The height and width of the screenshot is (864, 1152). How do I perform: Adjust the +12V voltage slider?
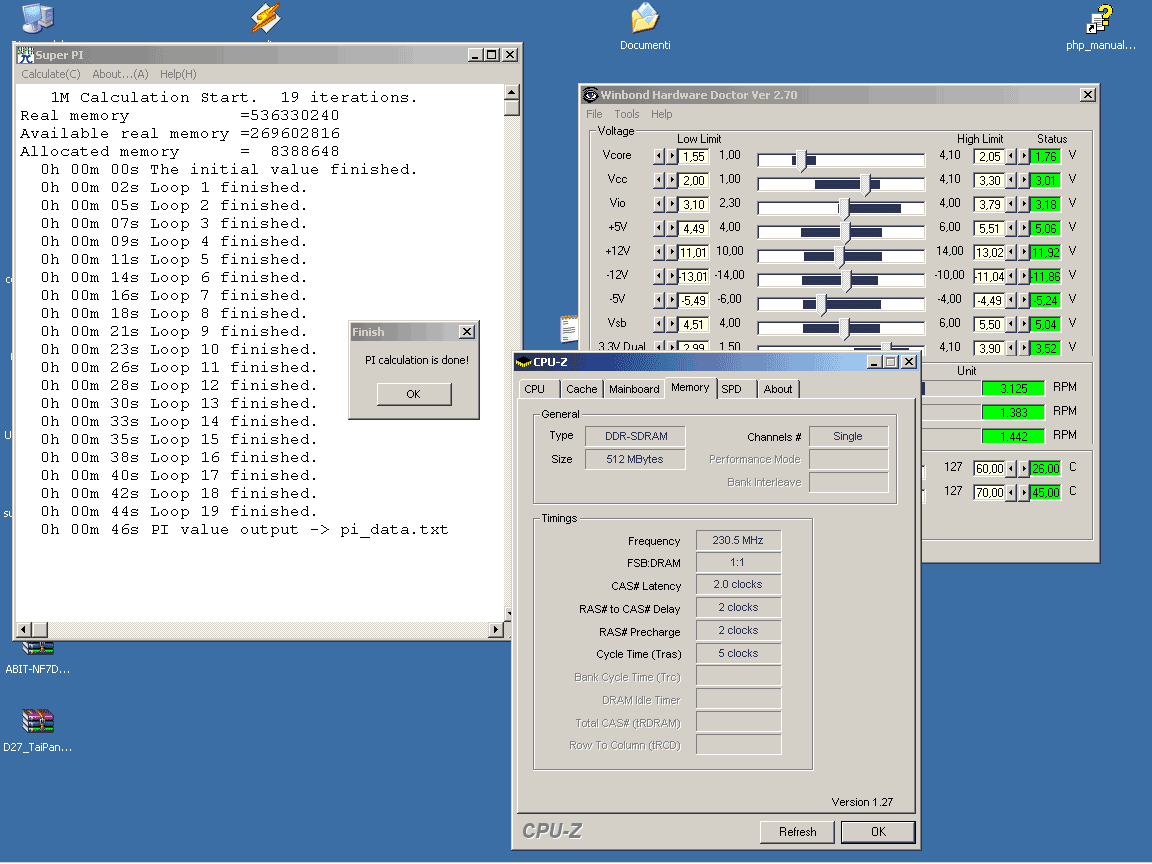point(838,256)
